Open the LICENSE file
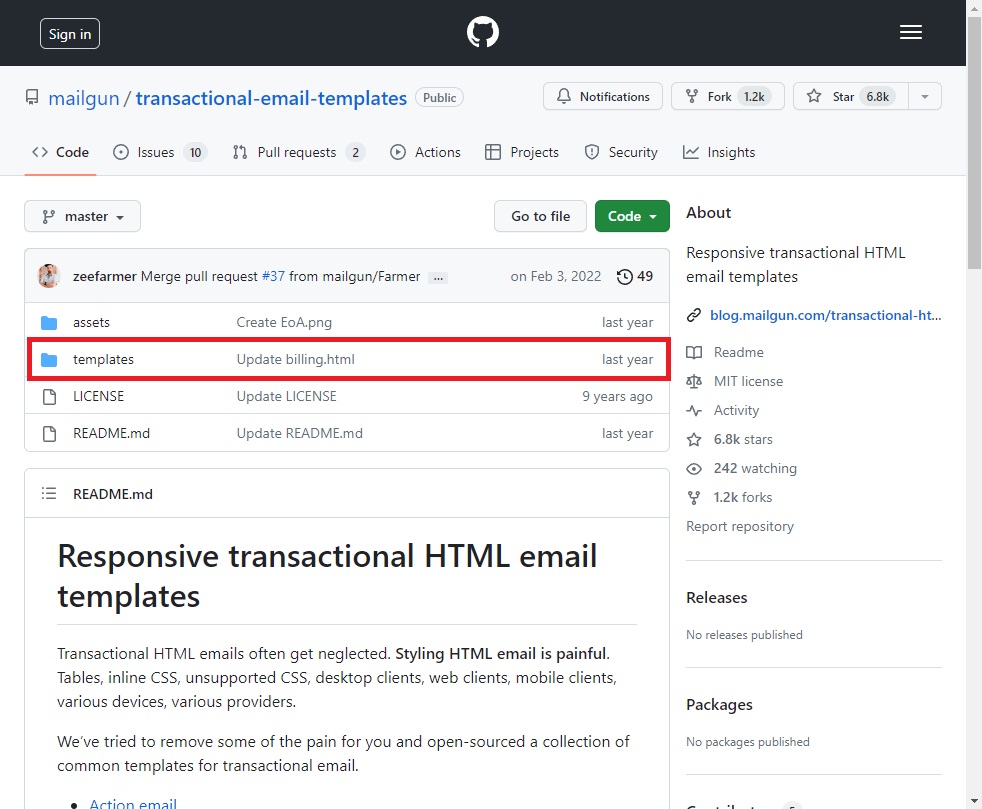The image size is (982, 809). [x=98, y=396]
